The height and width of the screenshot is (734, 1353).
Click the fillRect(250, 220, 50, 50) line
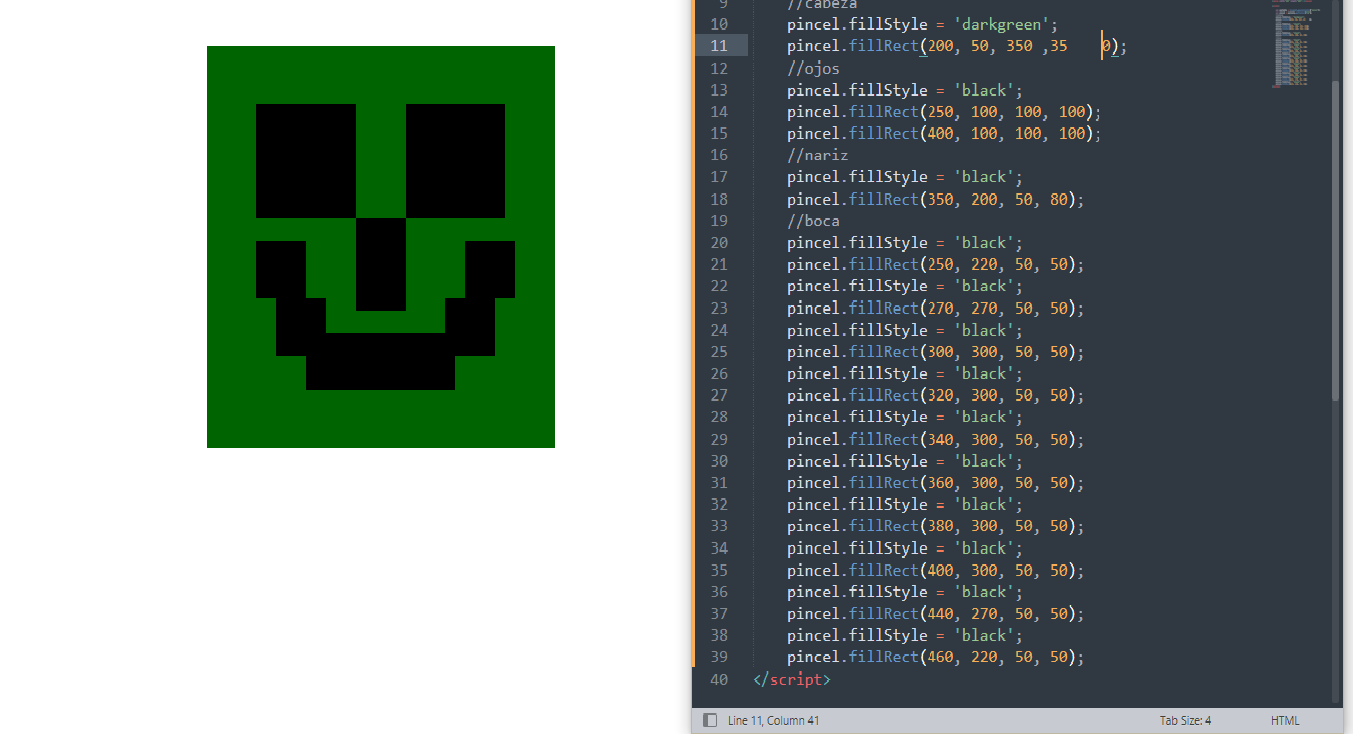935,265
